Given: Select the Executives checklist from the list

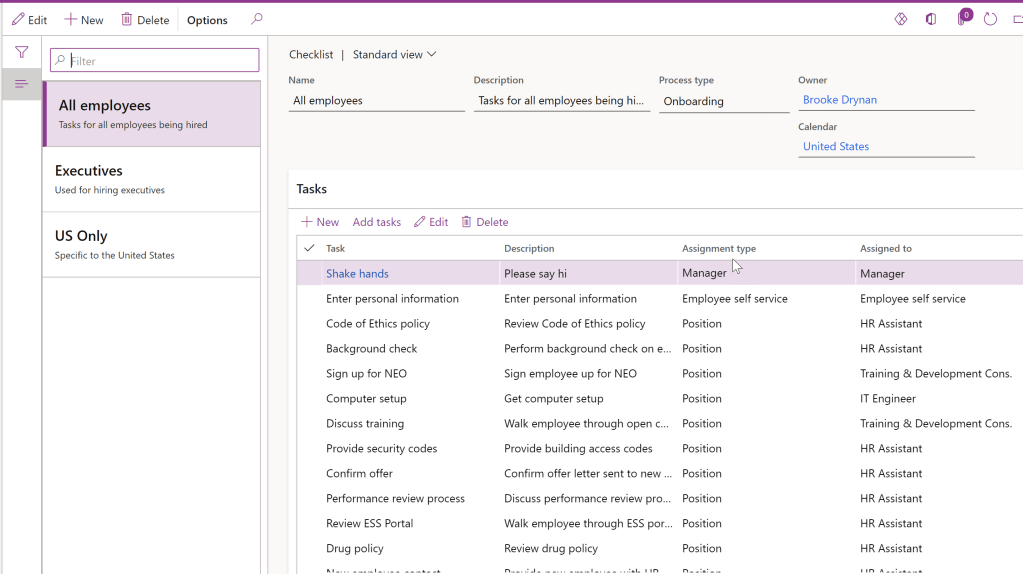Looking at the screenshot, I should pos(151,179).
